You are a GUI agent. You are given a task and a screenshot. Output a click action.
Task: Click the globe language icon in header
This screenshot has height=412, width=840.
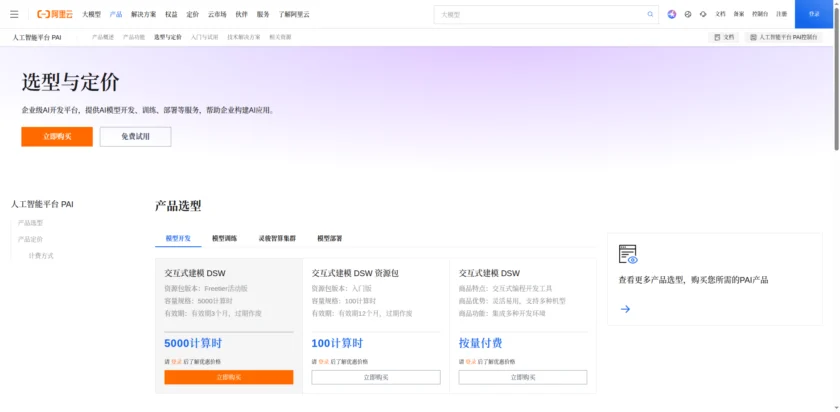pyautogui.click(x=688, y=14)
